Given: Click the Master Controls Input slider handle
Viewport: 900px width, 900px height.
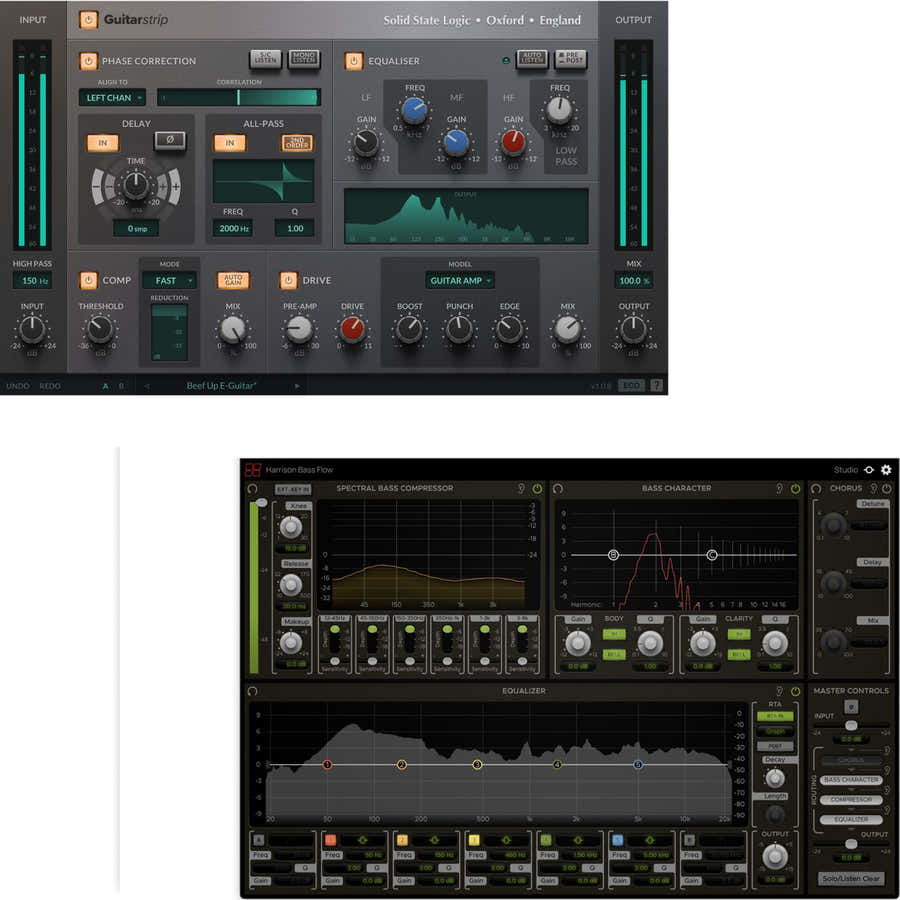Looking at the screenshot, I should pos(852,726).
